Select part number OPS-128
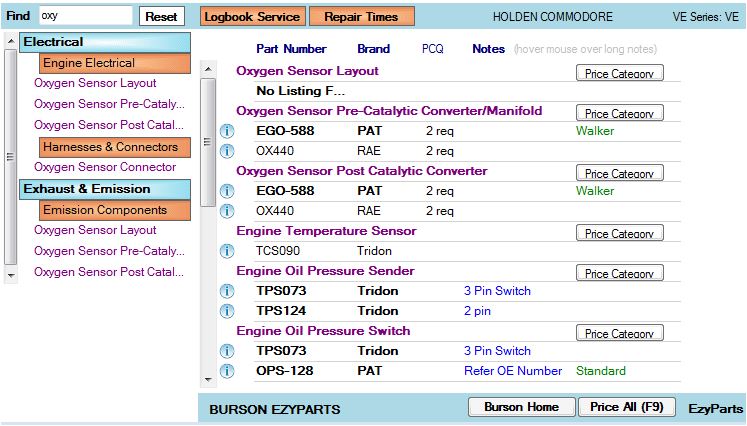This screenshot has width=747, height=426. coord(285,371)
